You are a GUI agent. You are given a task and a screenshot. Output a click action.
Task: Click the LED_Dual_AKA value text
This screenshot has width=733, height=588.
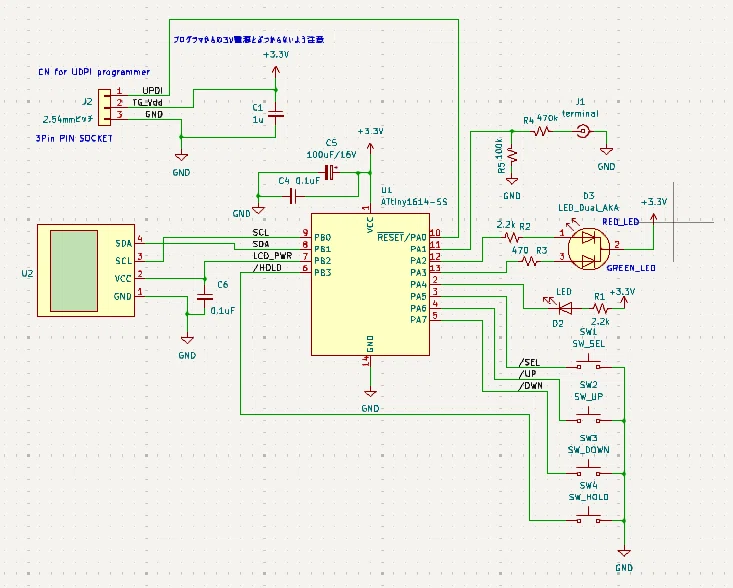[x=589, y=208]
